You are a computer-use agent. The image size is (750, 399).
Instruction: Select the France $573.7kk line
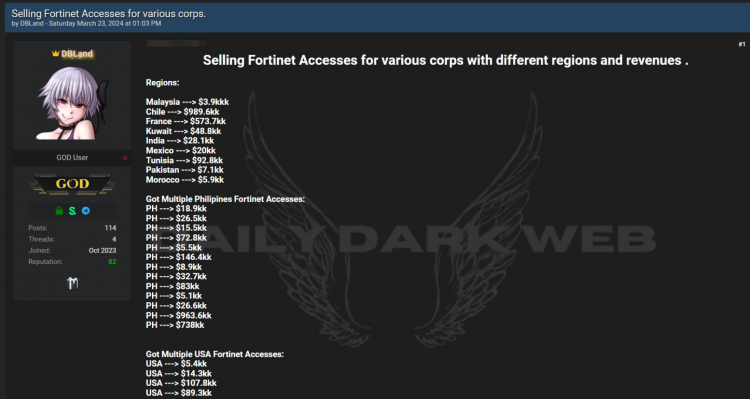(x=186, y=121)
